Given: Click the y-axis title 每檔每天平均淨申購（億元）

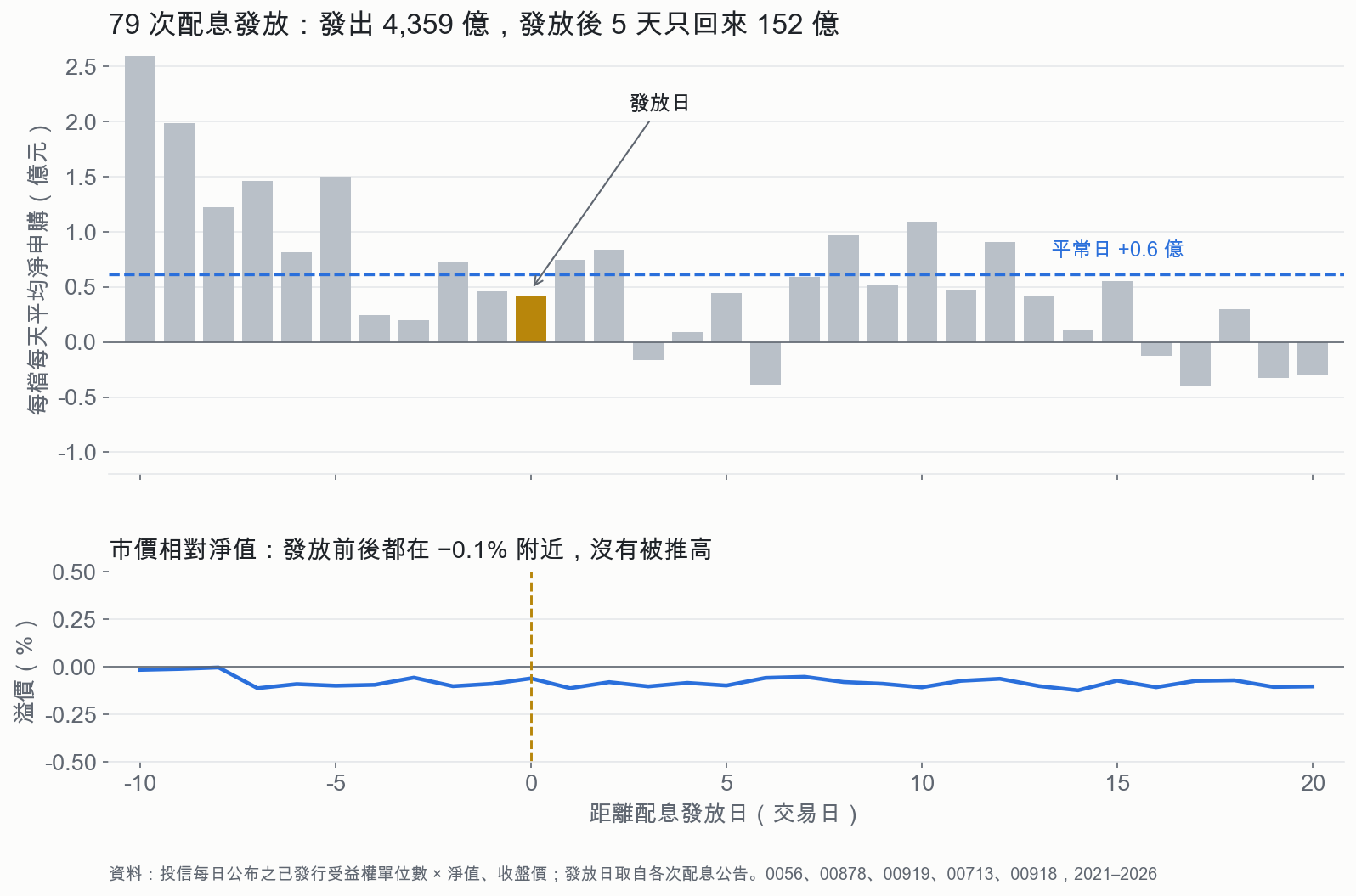Looking at the screenshot, I should (38, 269).
